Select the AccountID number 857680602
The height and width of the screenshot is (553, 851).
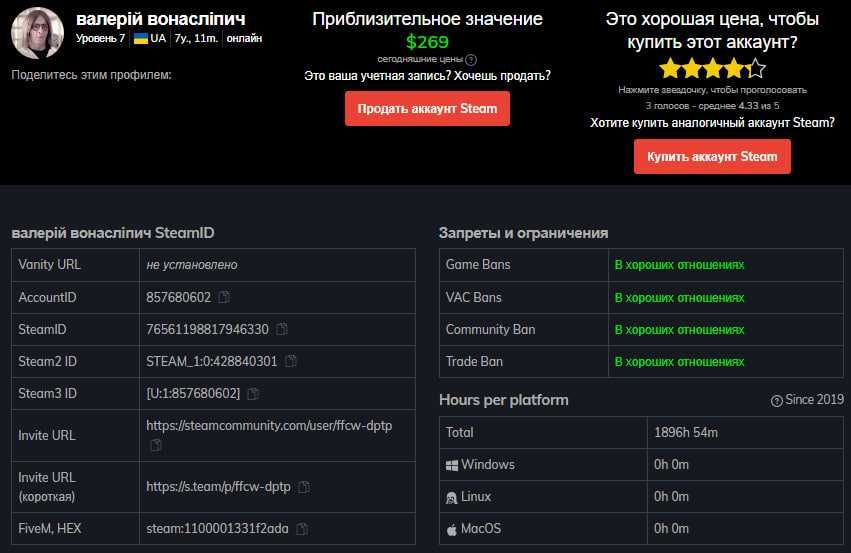click(178, 297)
